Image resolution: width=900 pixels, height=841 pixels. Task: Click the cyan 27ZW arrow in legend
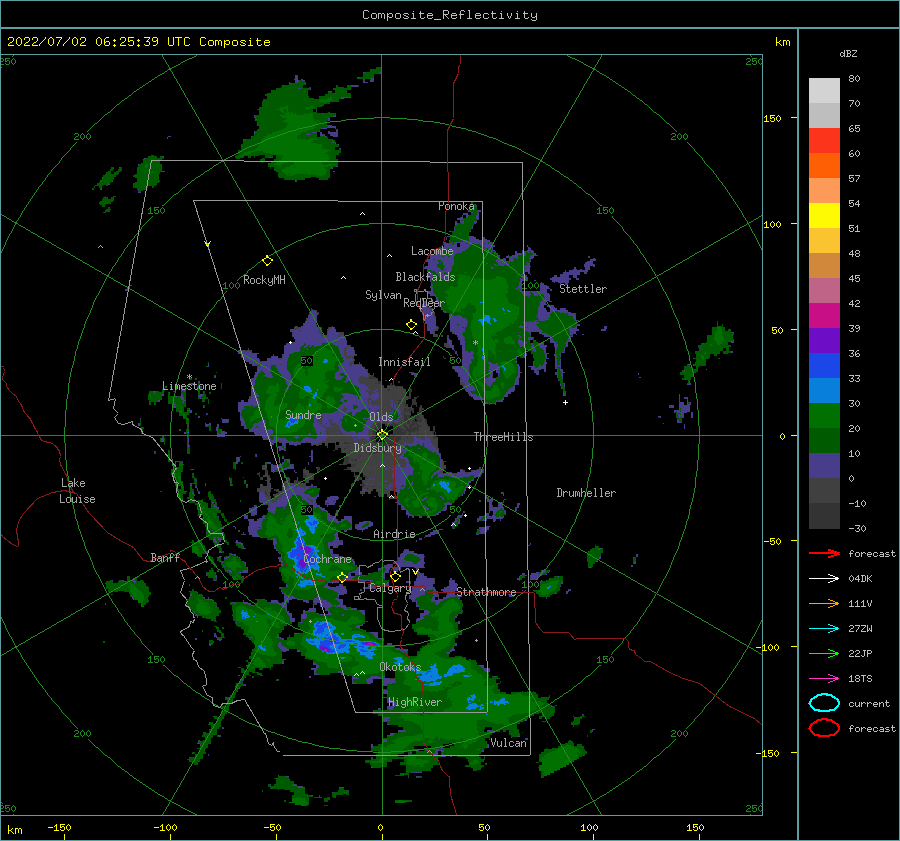(824, 628)
